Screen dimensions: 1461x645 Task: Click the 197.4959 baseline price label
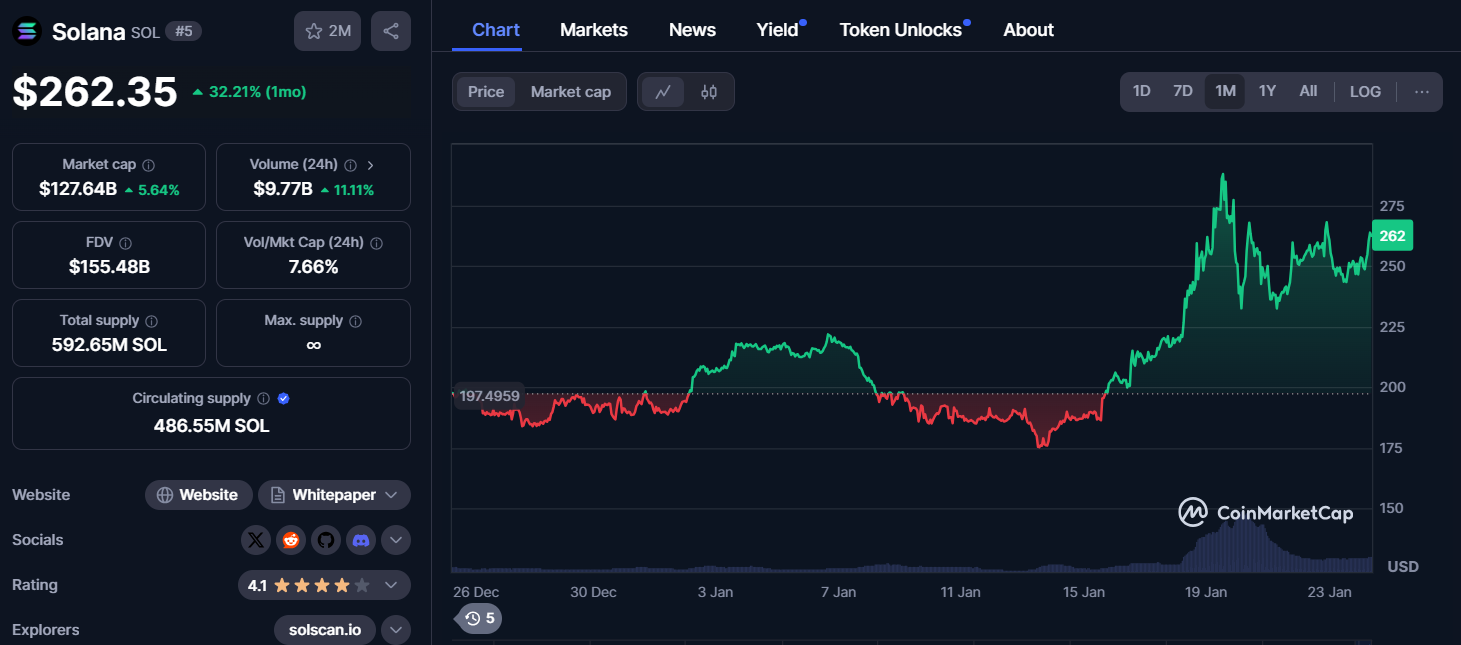click(x=489, y=396)
